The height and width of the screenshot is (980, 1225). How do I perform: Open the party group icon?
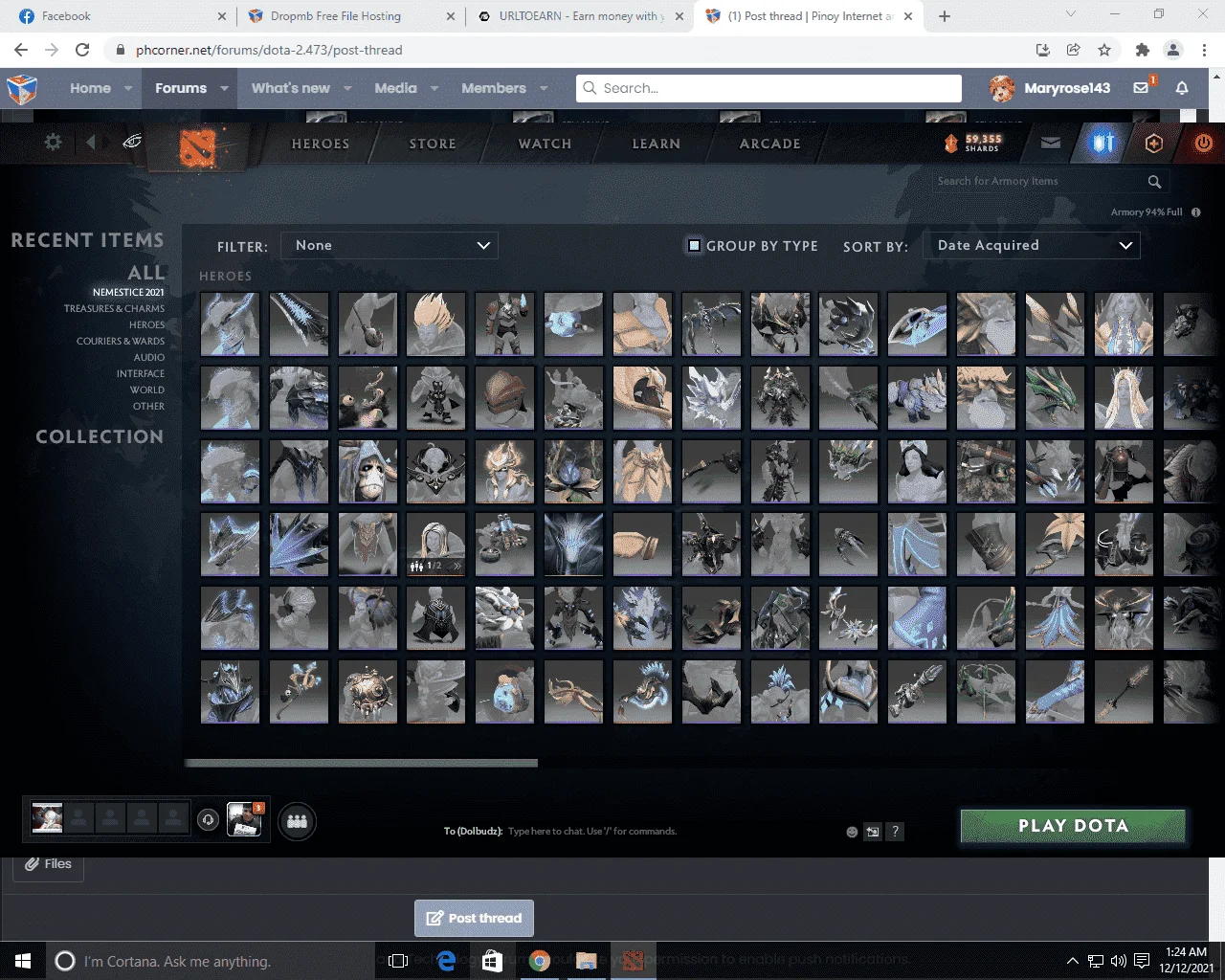pyautogui.click(x=297, y=821)
